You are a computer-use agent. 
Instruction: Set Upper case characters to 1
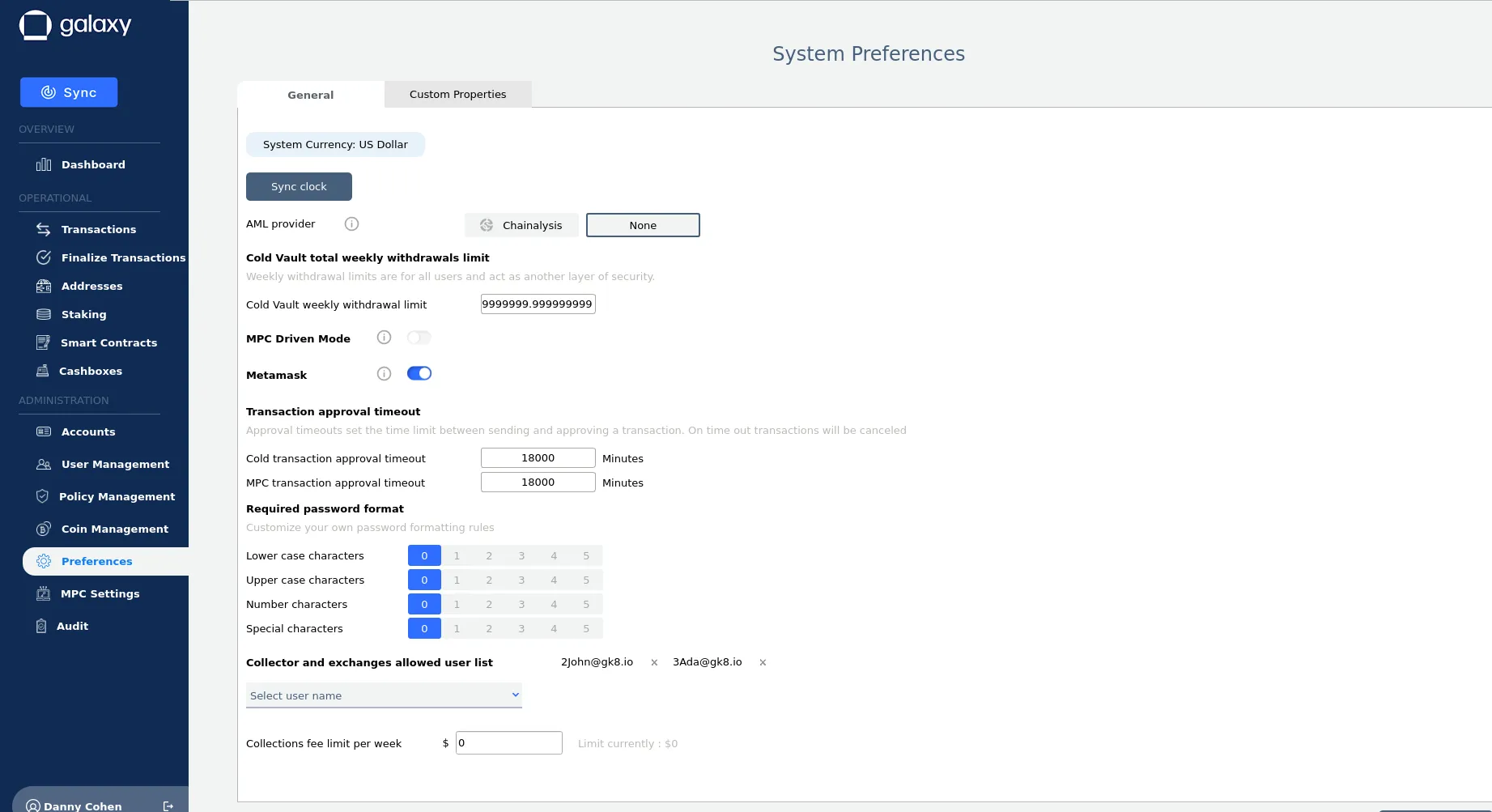pyautogui.click(x=457, y=580)
